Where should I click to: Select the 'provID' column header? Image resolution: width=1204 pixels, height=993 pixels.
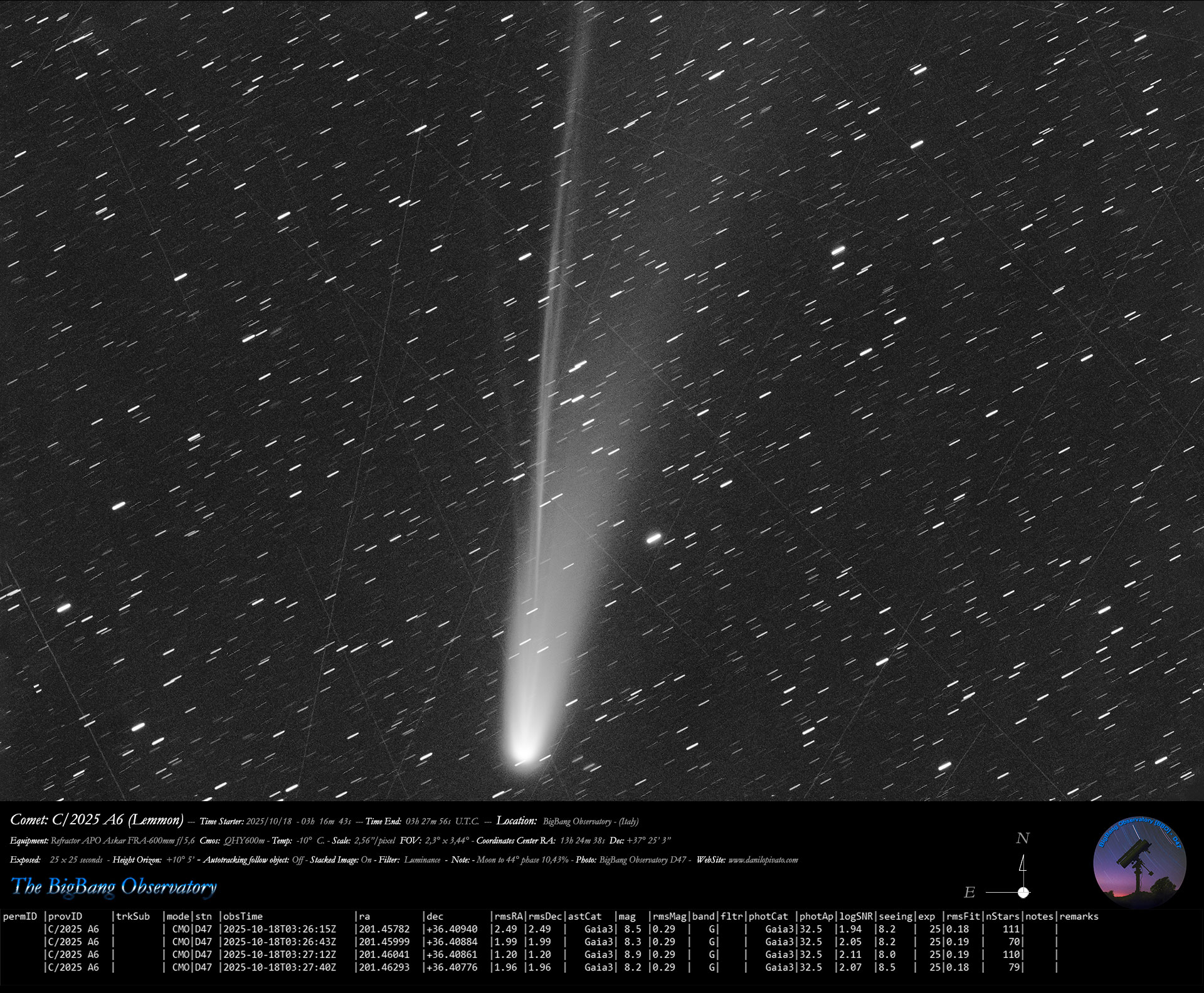(65, 917)
